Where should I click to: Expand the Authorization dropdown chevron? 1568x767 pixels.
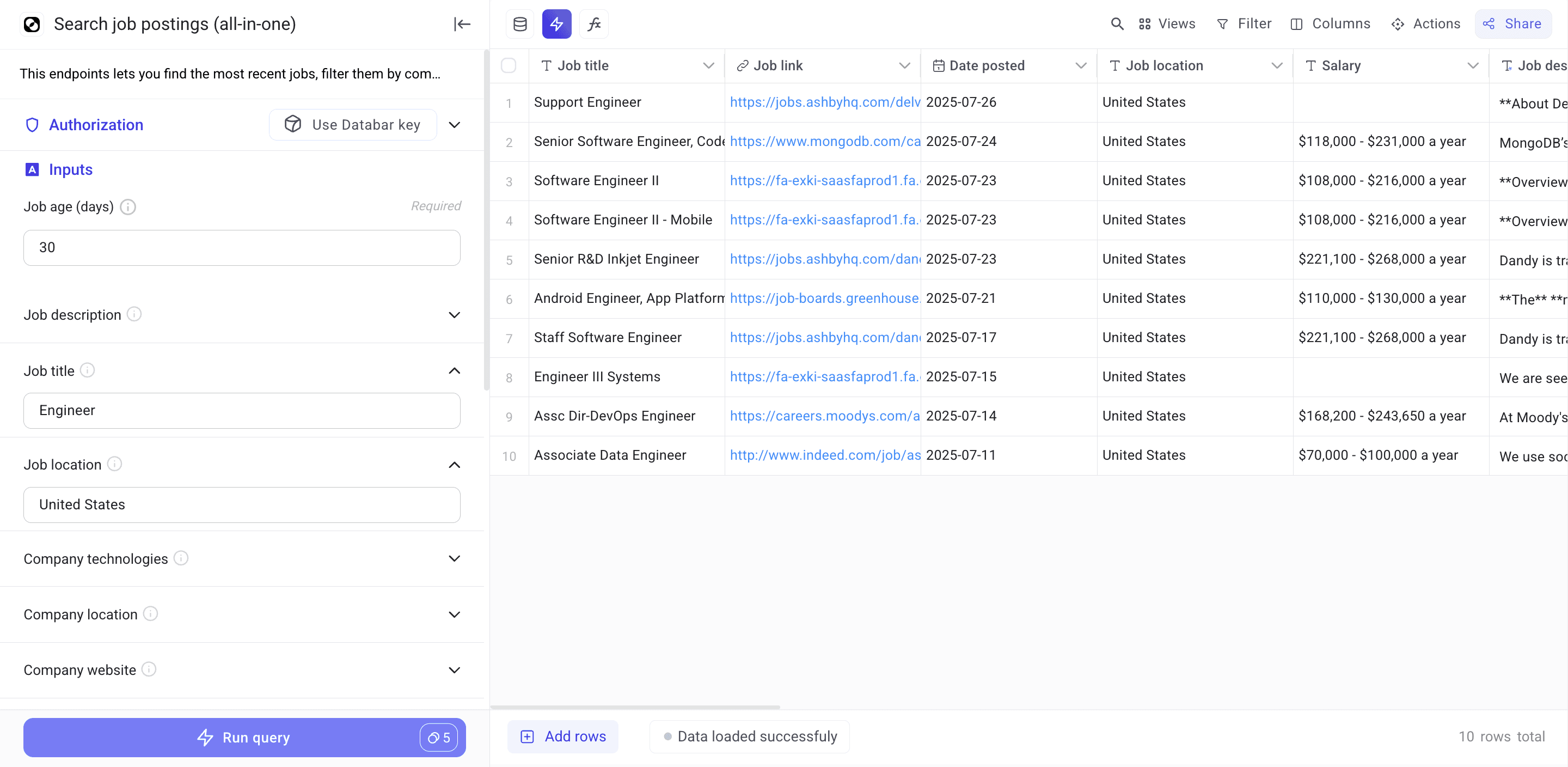[454, 125]
